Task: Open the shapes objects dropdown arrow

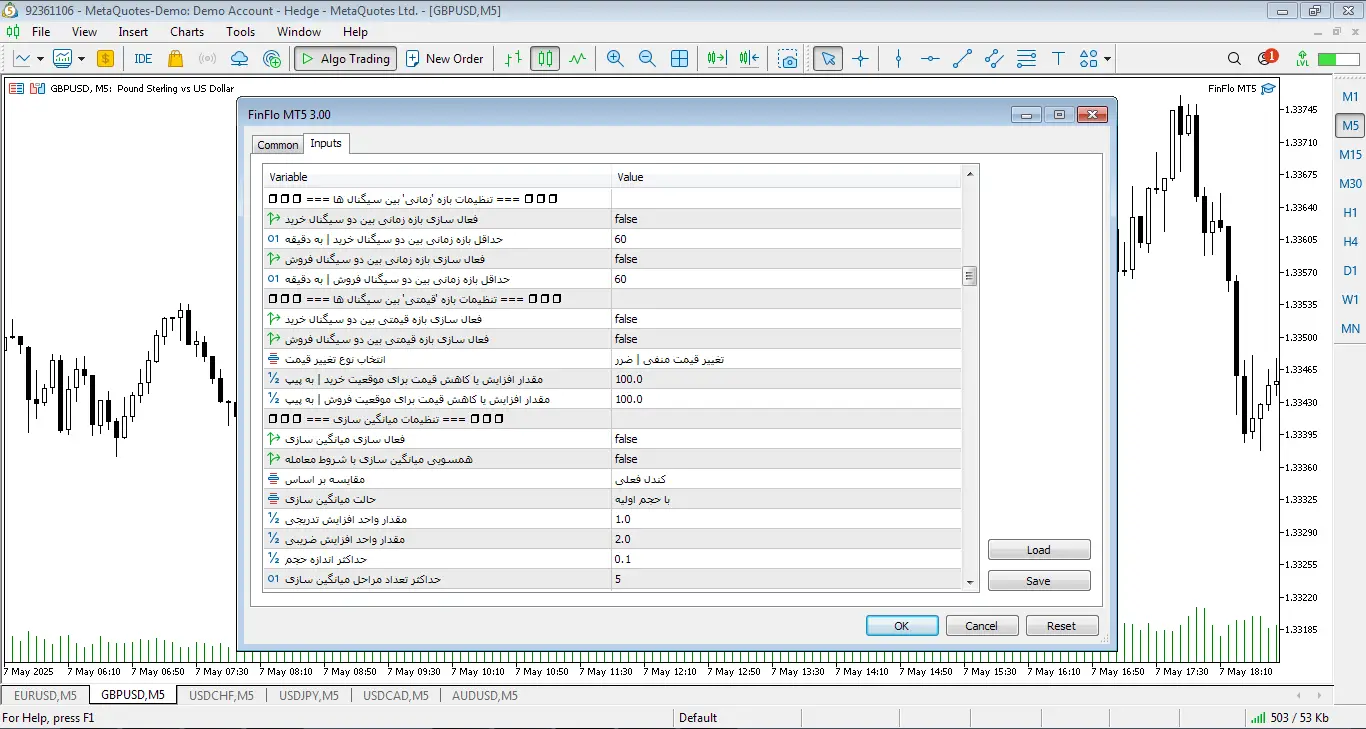Action: tap(1108, 59)
